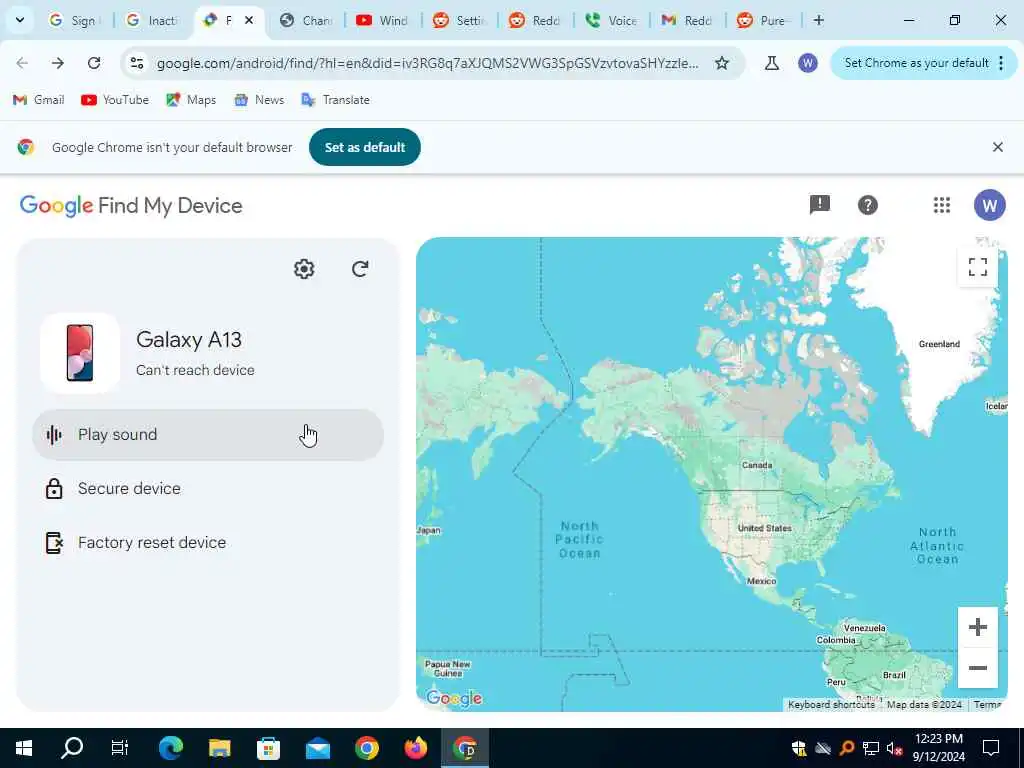Switch to the Gmail Reddit tab
The width and height of the screenshot is (1024, 768).
click(x=686, y=20)
